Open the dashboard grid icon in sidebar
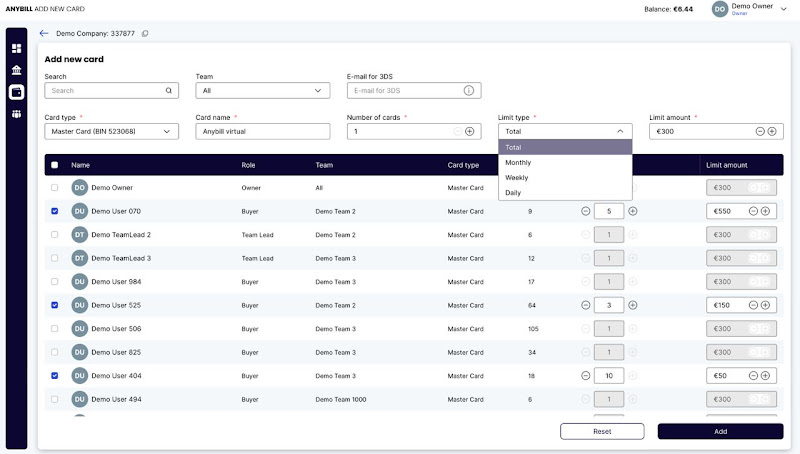Viewport: 800px width, 454px height. [16, 48]
